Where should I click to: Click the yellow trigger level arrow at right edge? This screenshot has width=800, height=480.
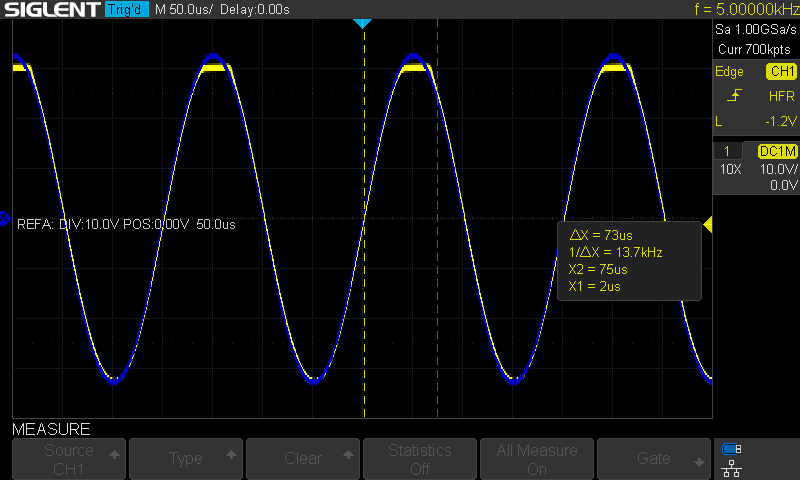[708, 224]
